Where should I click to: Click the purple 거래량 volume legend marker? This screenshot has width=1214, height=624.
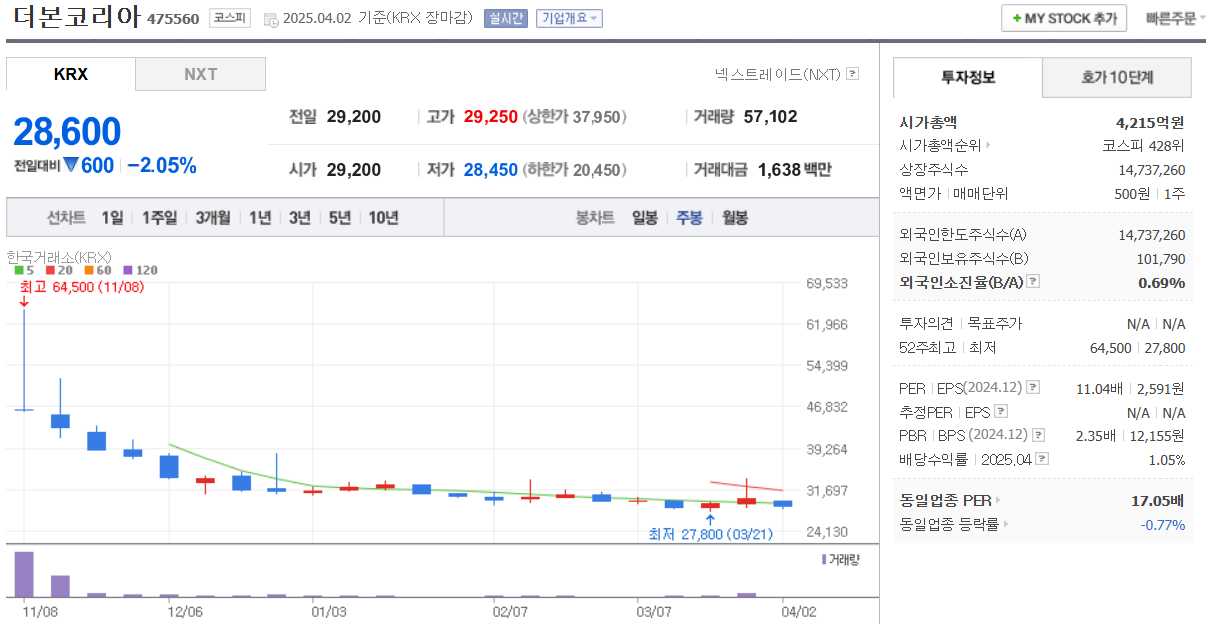(824, 560)
